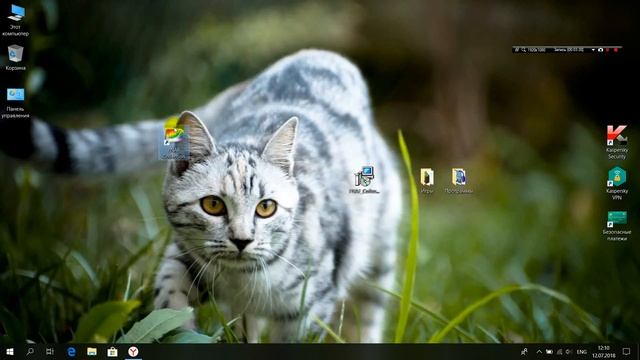
Task: Take a snapshot with recorder camera icon
Action: click(600, 50)
